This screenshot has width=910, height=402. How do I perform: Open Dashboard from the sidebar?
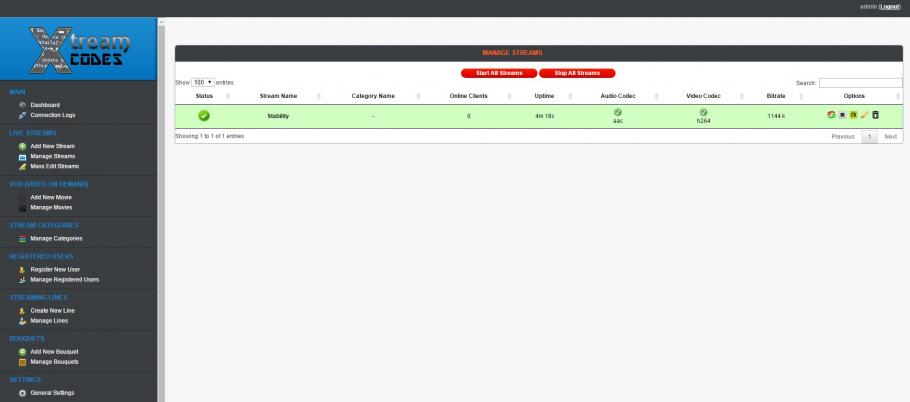(45, 105)
